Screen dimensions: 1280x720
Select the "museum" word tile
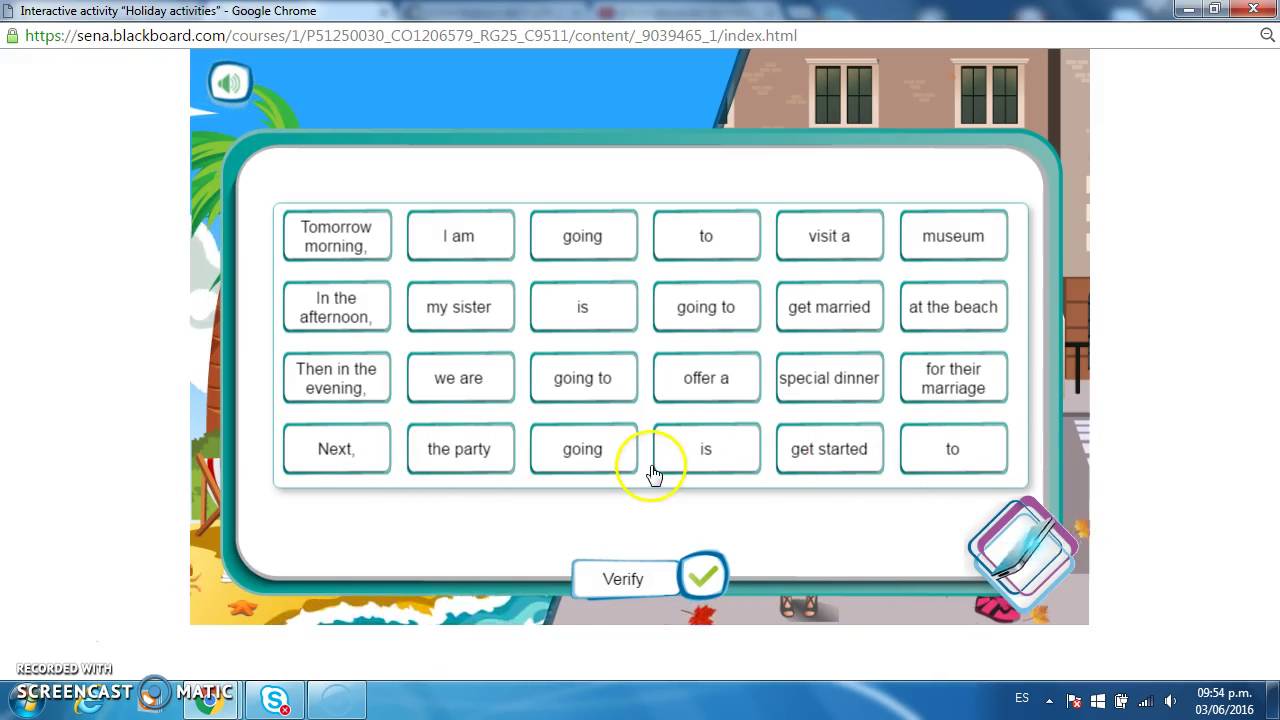[953, 236]
